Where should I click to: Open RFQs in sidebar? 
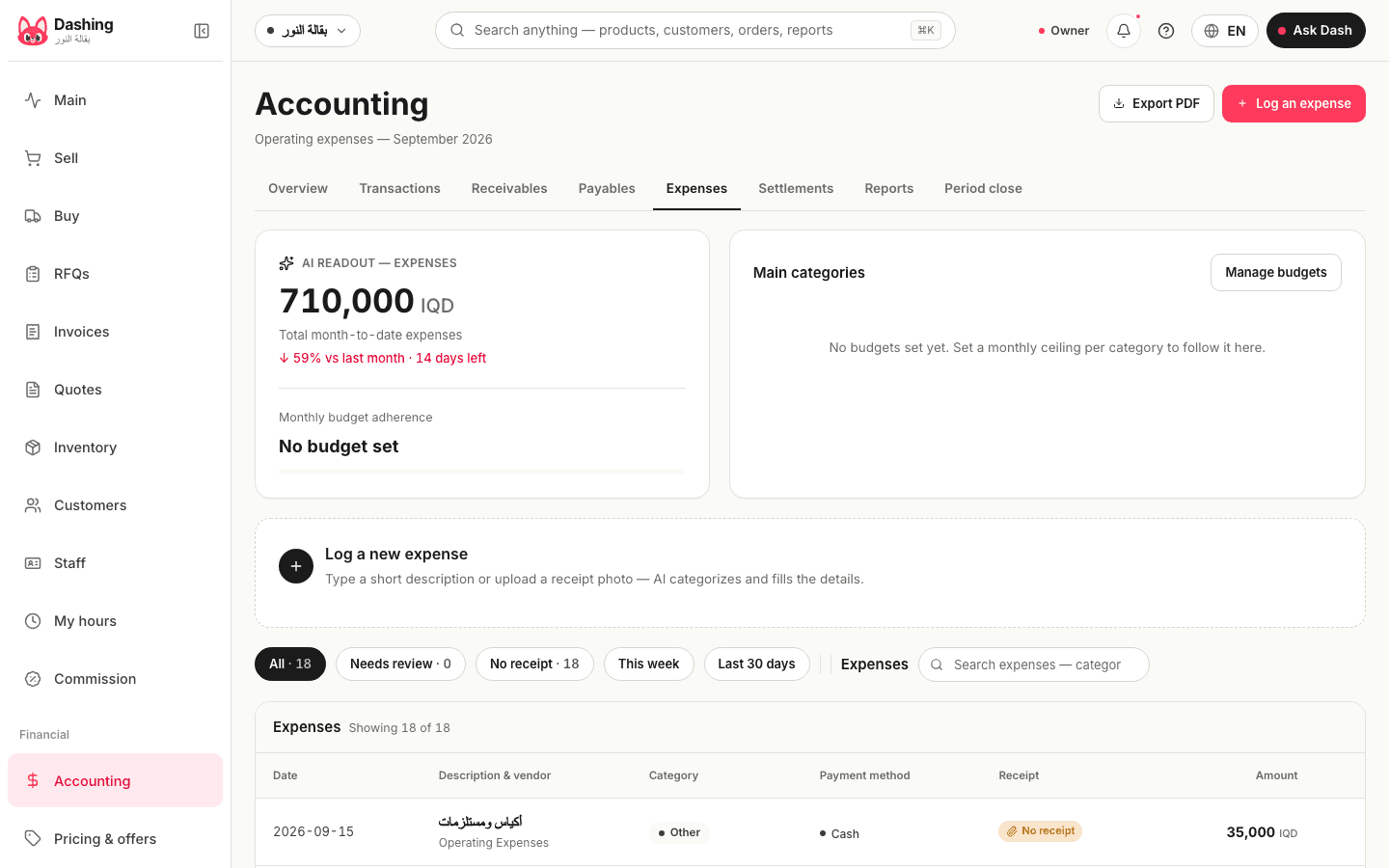point(115,274)
